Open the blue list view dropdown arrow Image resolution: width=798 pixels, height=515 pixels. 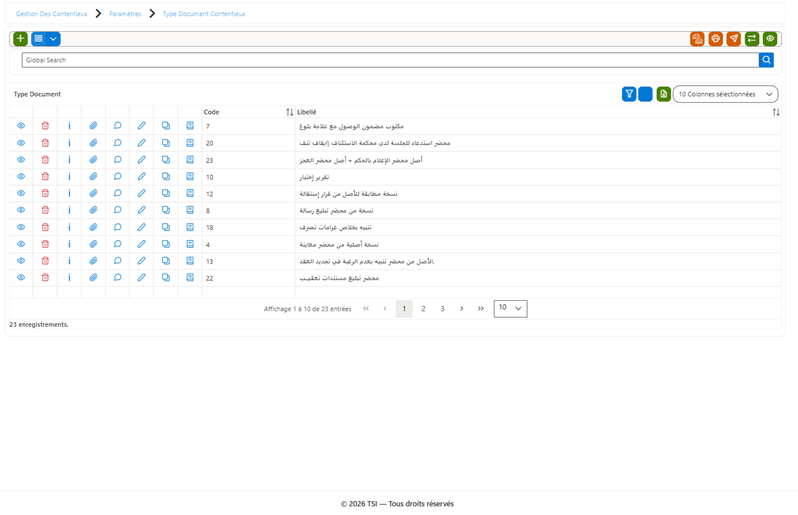tap(53, 39)
